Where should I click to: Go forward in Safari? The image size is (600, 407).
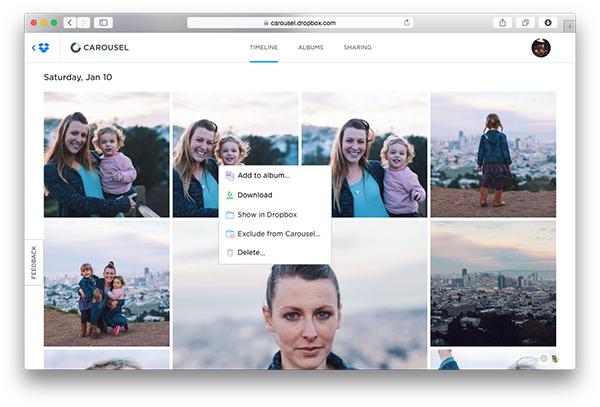click(x=83, y=23)
